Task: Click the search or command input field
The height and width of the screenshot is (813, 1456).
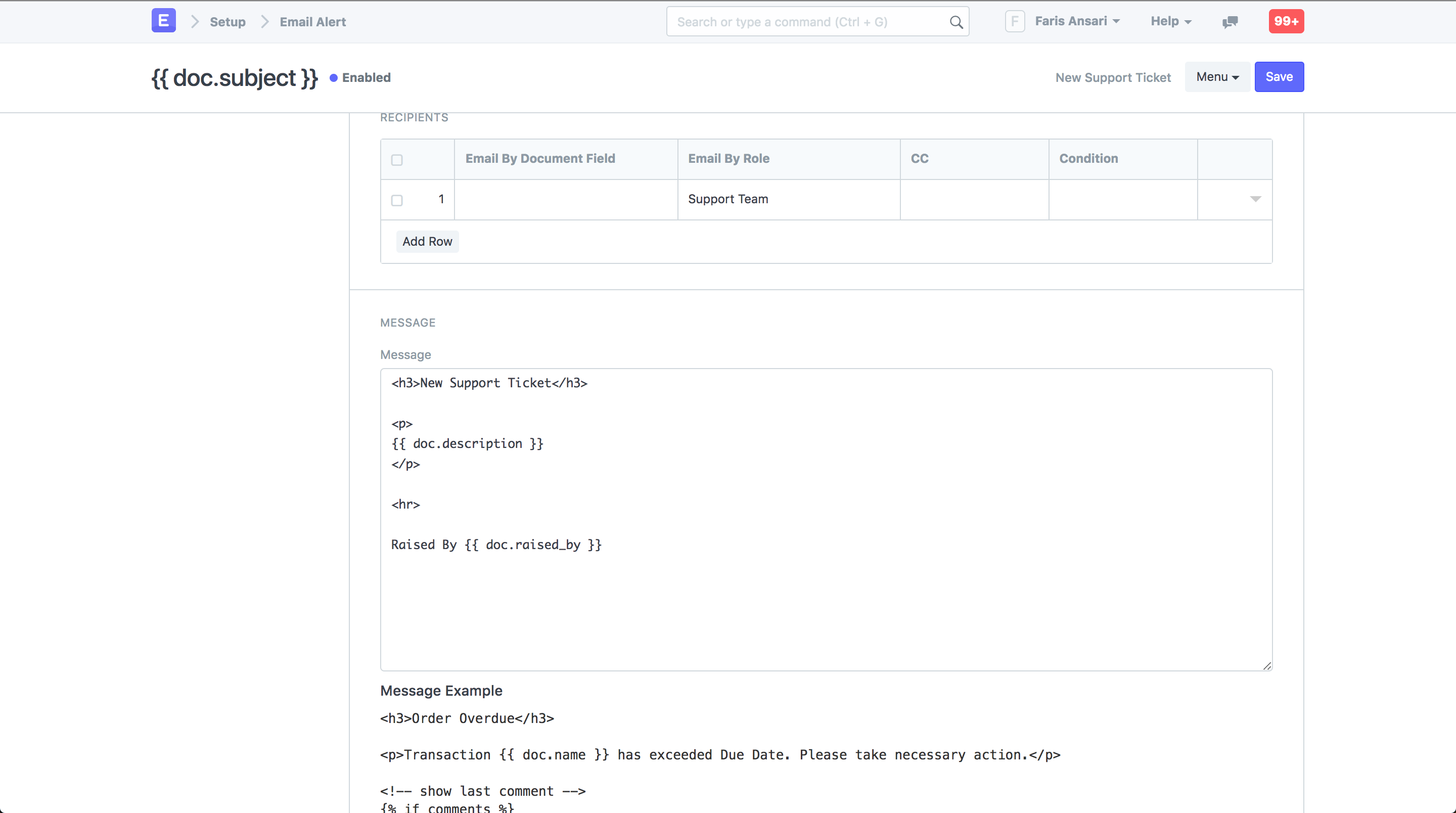Action: point(817,21)
